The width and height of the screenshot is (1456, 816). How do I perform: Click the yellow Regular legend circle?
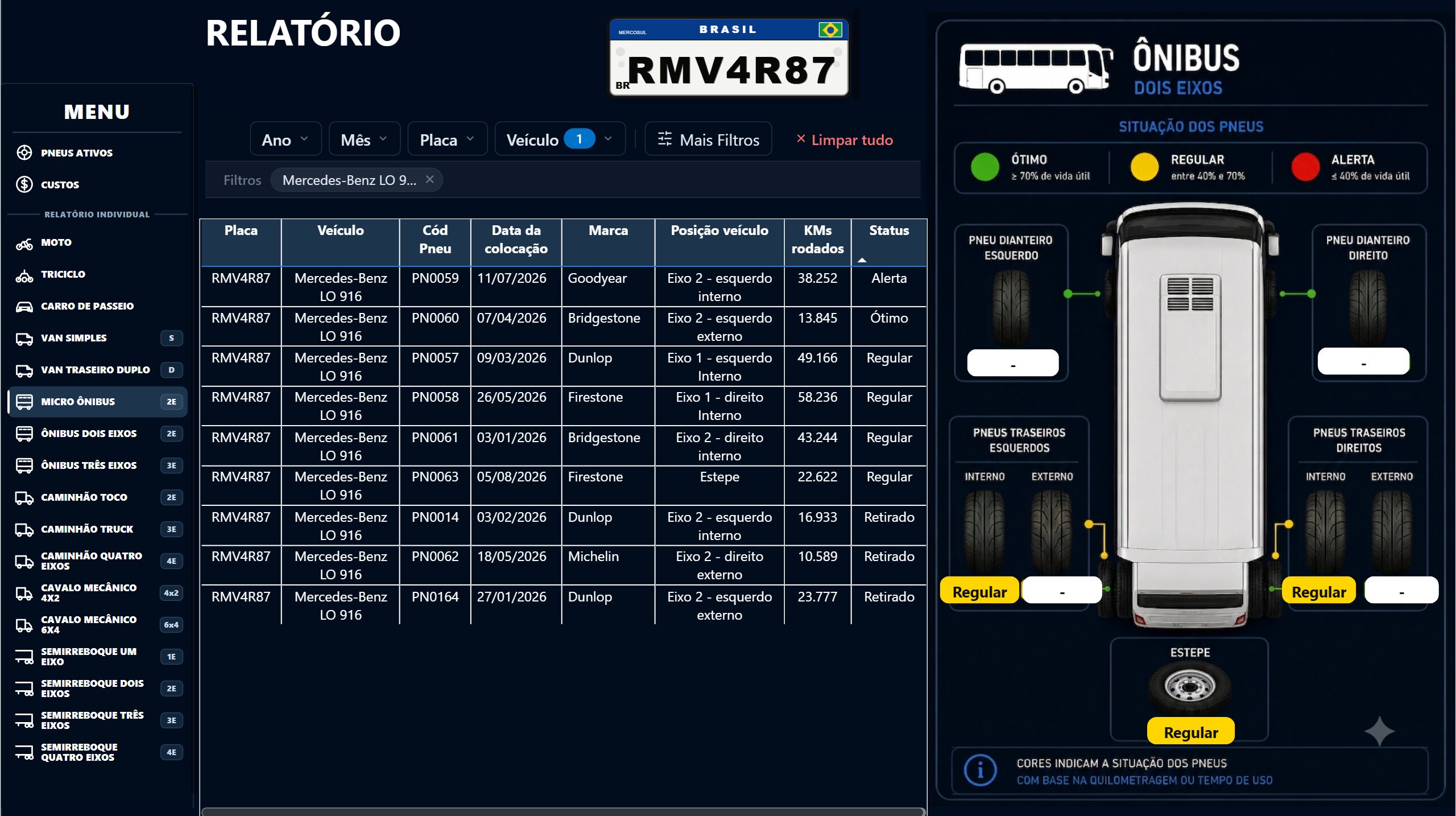(1144, 167)
